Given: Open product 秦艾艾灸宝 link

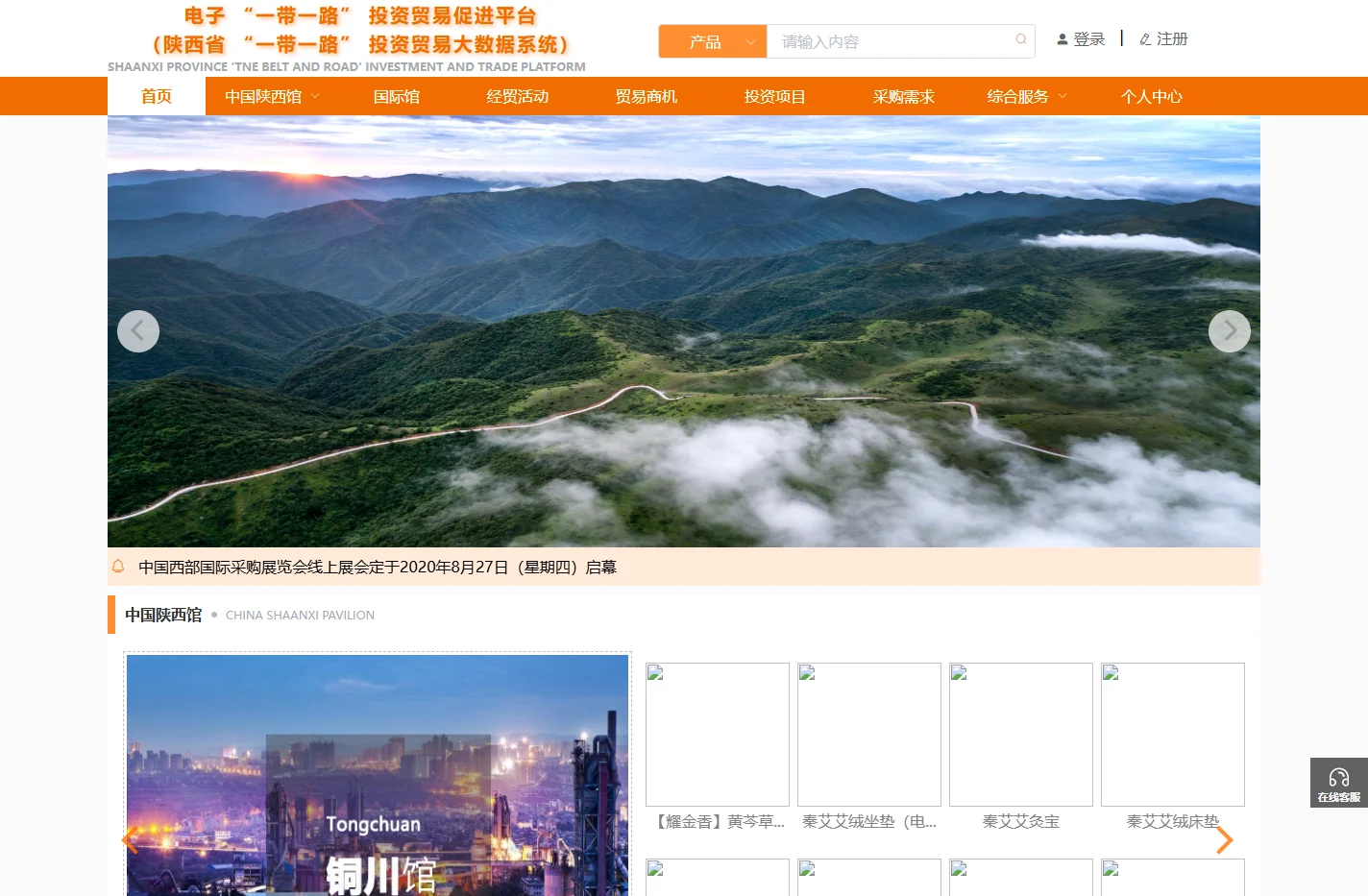Looking at the screenshot, I should [x=1021, y=821].
